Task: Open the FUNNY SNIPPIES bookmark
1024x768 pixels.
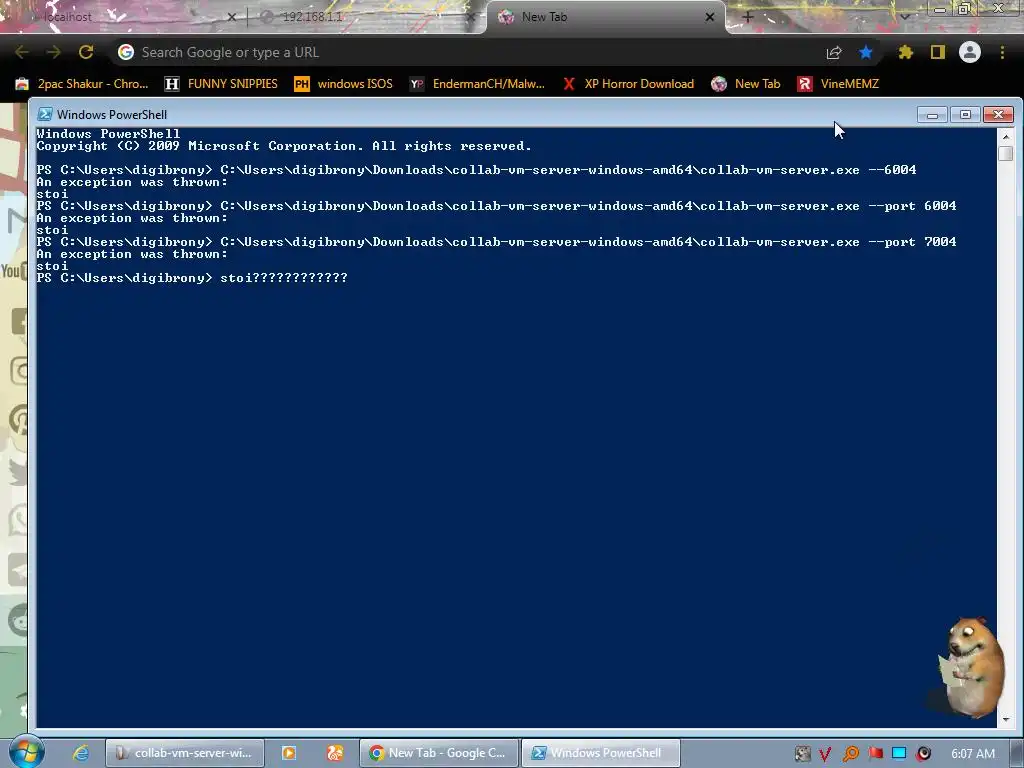Action: 221,84
